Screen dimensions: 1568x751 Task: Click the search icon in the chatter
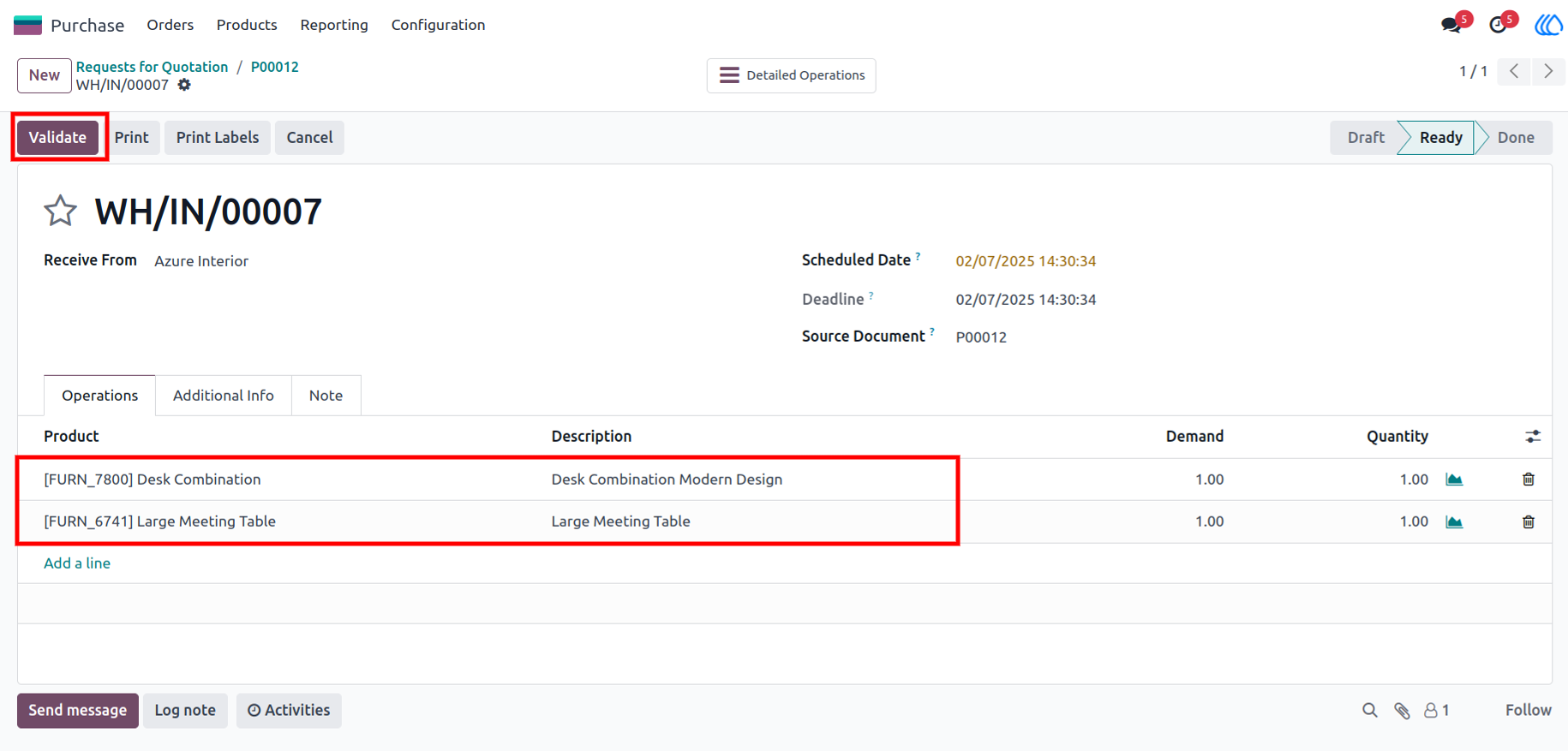click(x=1370, y=710)
